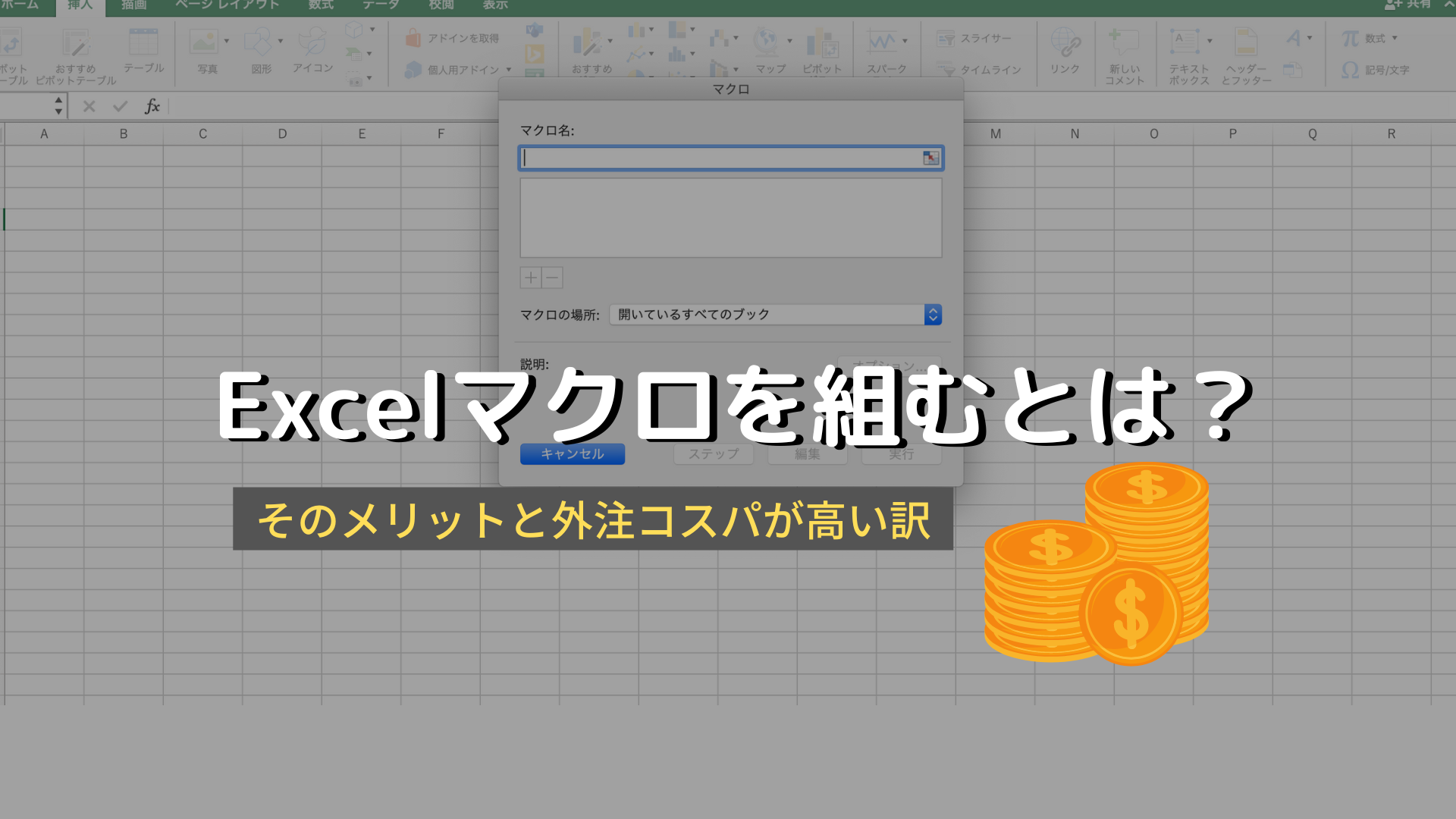The height and width of the screenshot is (819, 1456).
Task: Click the formula bar confirm checkmark icon
Action: click(120, 106)
